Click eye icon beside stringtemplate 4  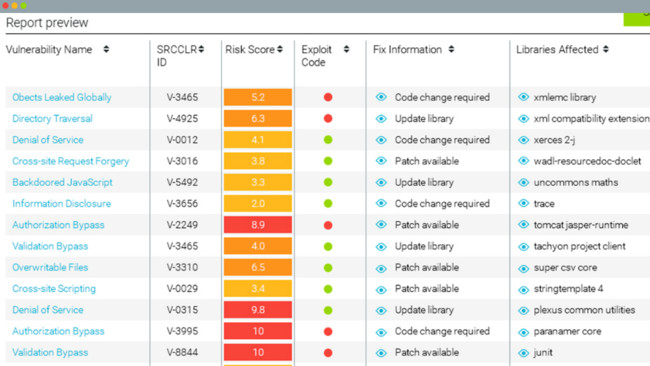524,289
